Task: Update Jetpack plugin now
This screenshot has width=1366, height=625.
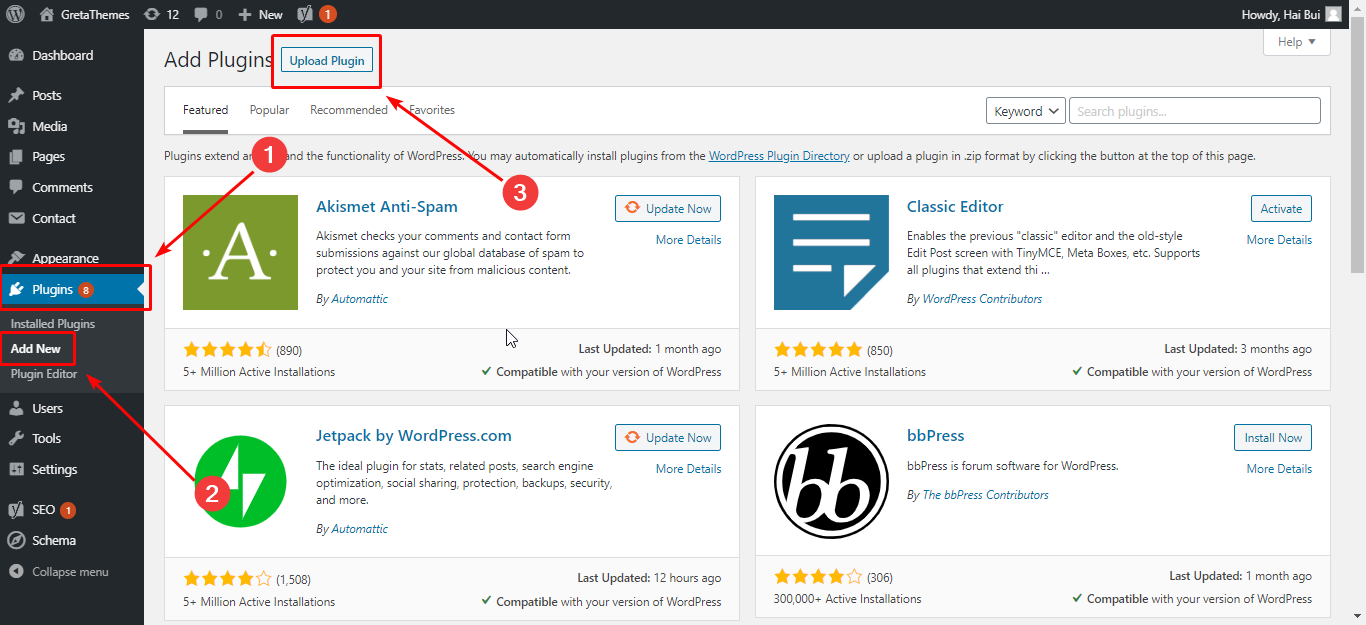Action: point(668,437)
